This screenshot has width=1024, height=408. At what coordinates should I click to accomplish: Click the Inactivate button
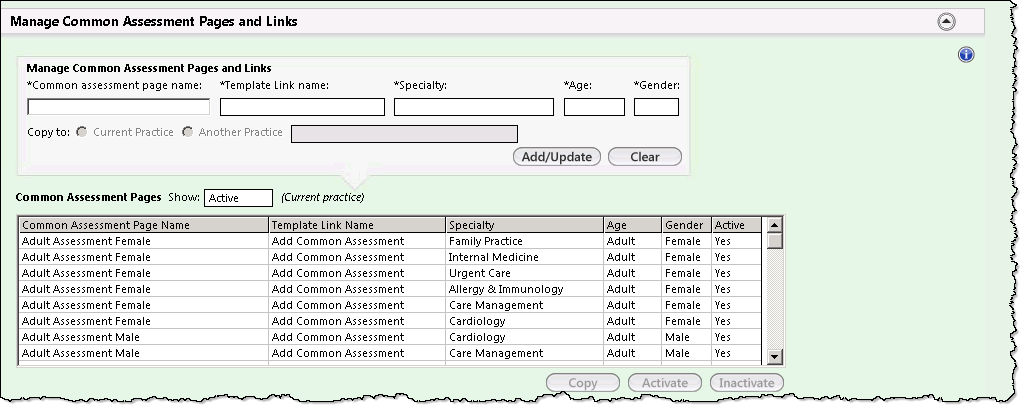(746, 383)
